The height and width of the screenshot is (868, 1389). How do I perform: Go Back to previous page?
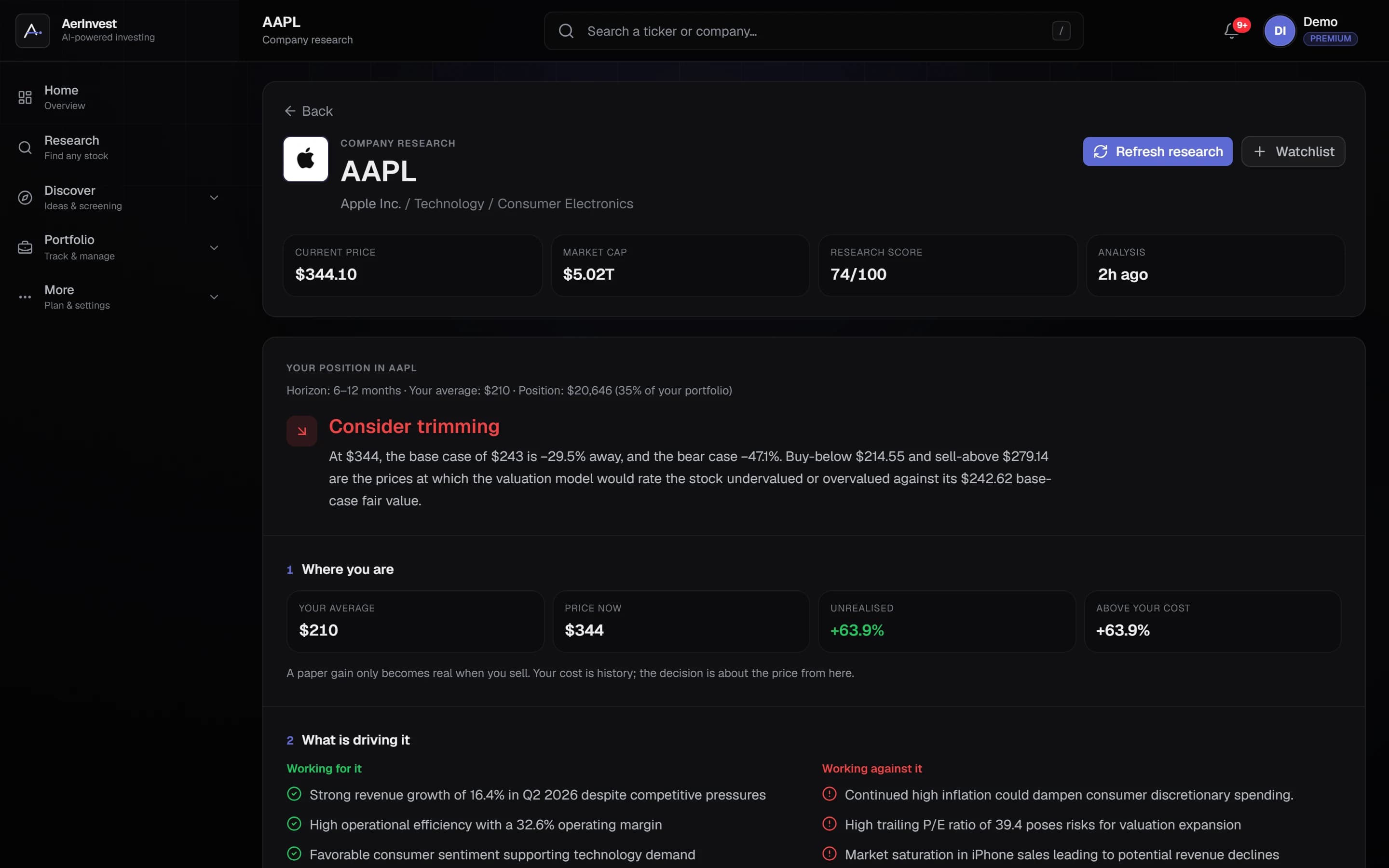tap(309, 111)
